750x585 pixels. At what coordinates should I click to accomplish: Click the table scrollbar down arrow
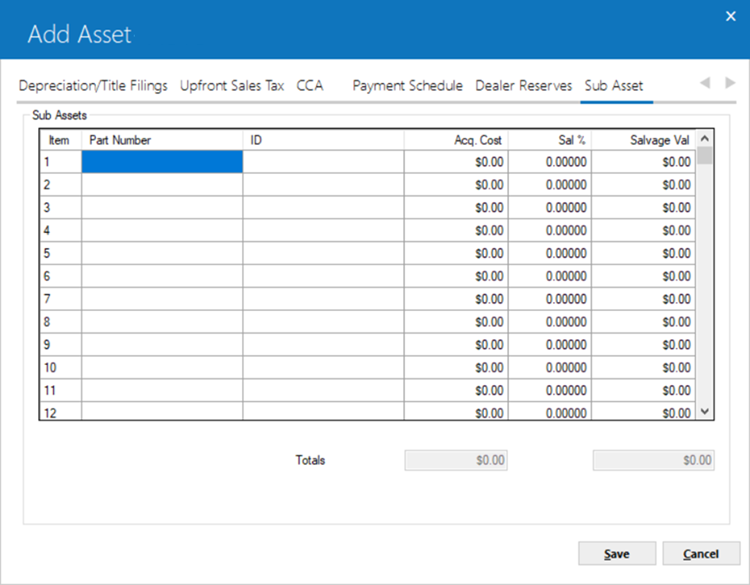[x=705, y=411]
